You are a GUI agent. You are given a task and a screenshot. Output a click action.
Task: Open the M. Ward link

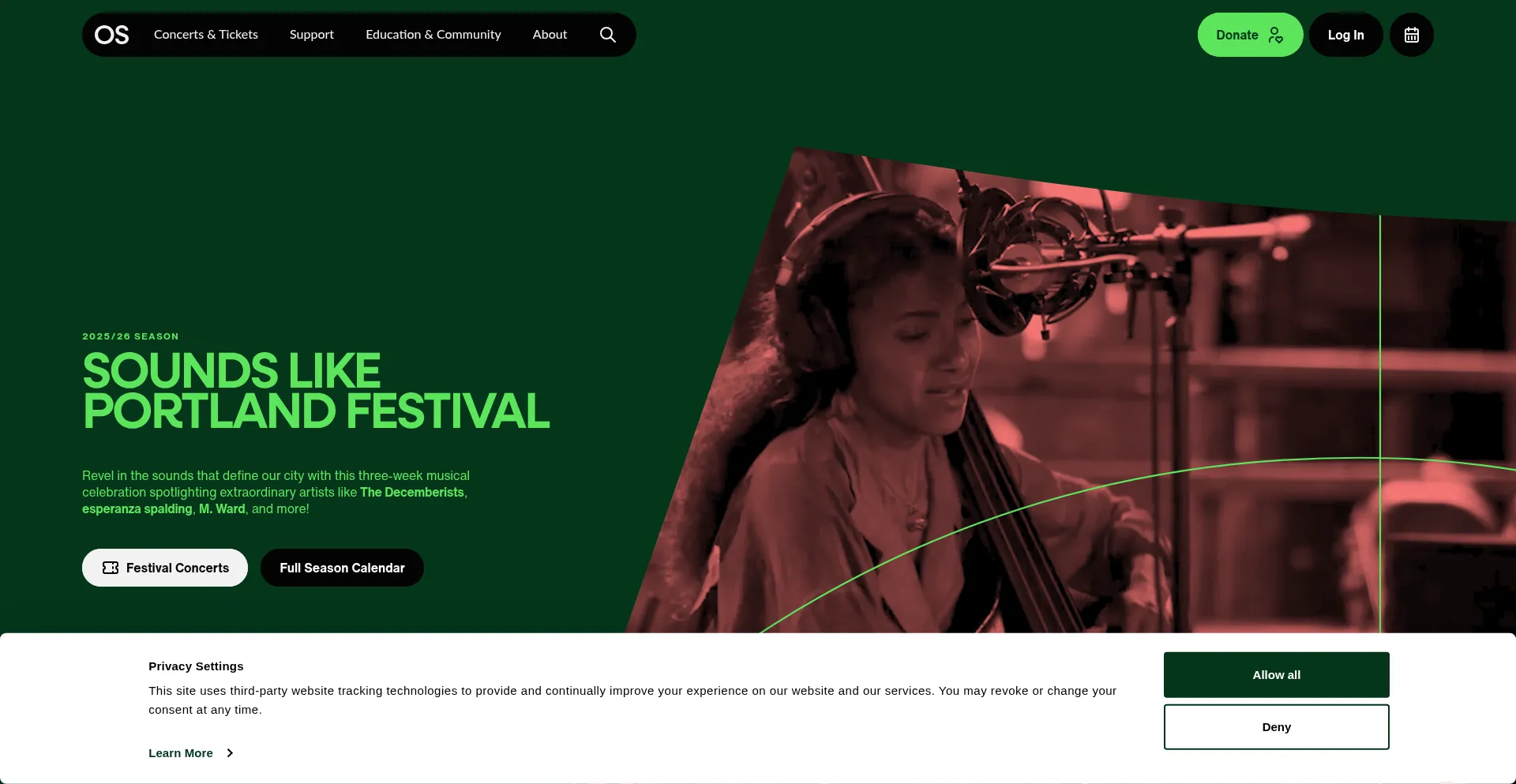tap(222, 508)
